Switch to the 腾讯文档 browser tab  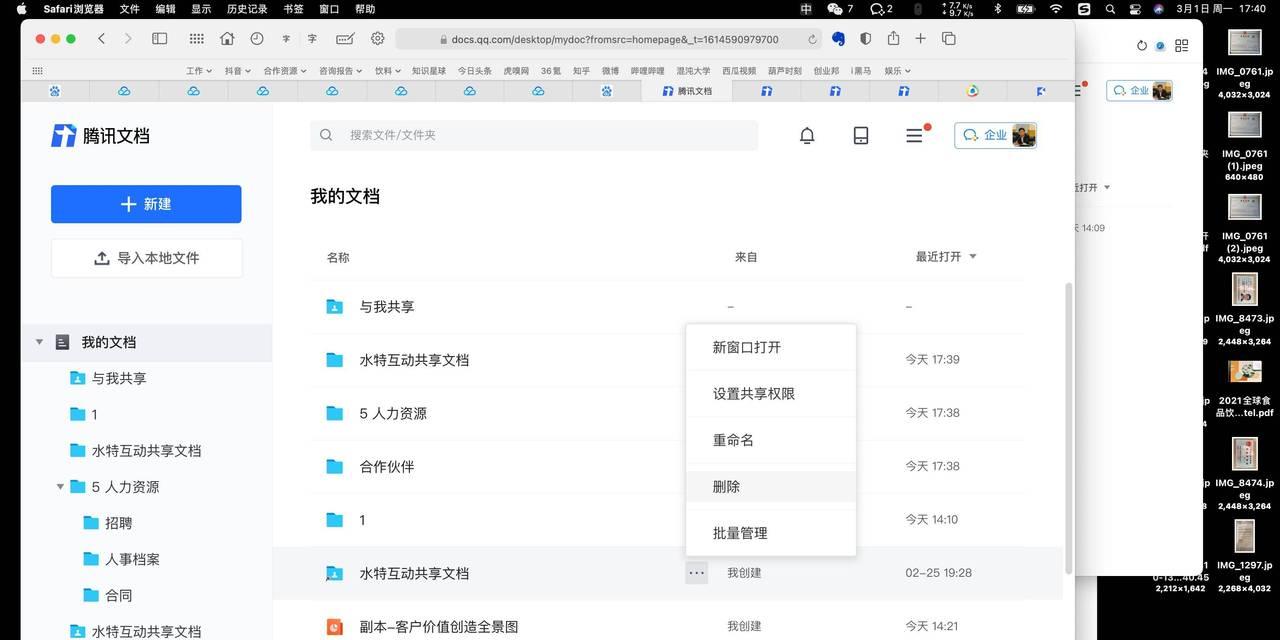pos(687,91)
